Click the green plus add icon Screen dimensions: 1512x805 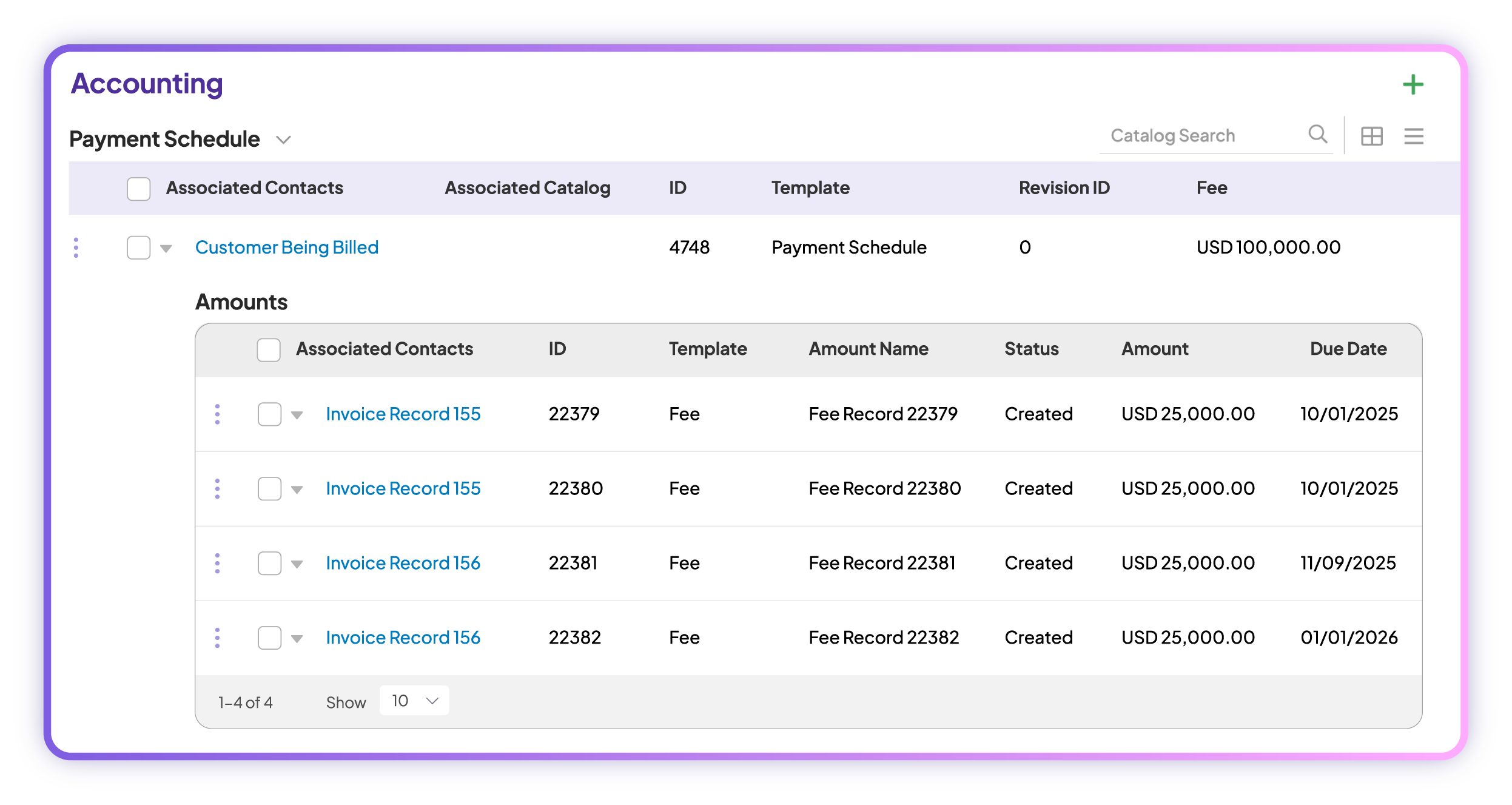point(1413,85)
